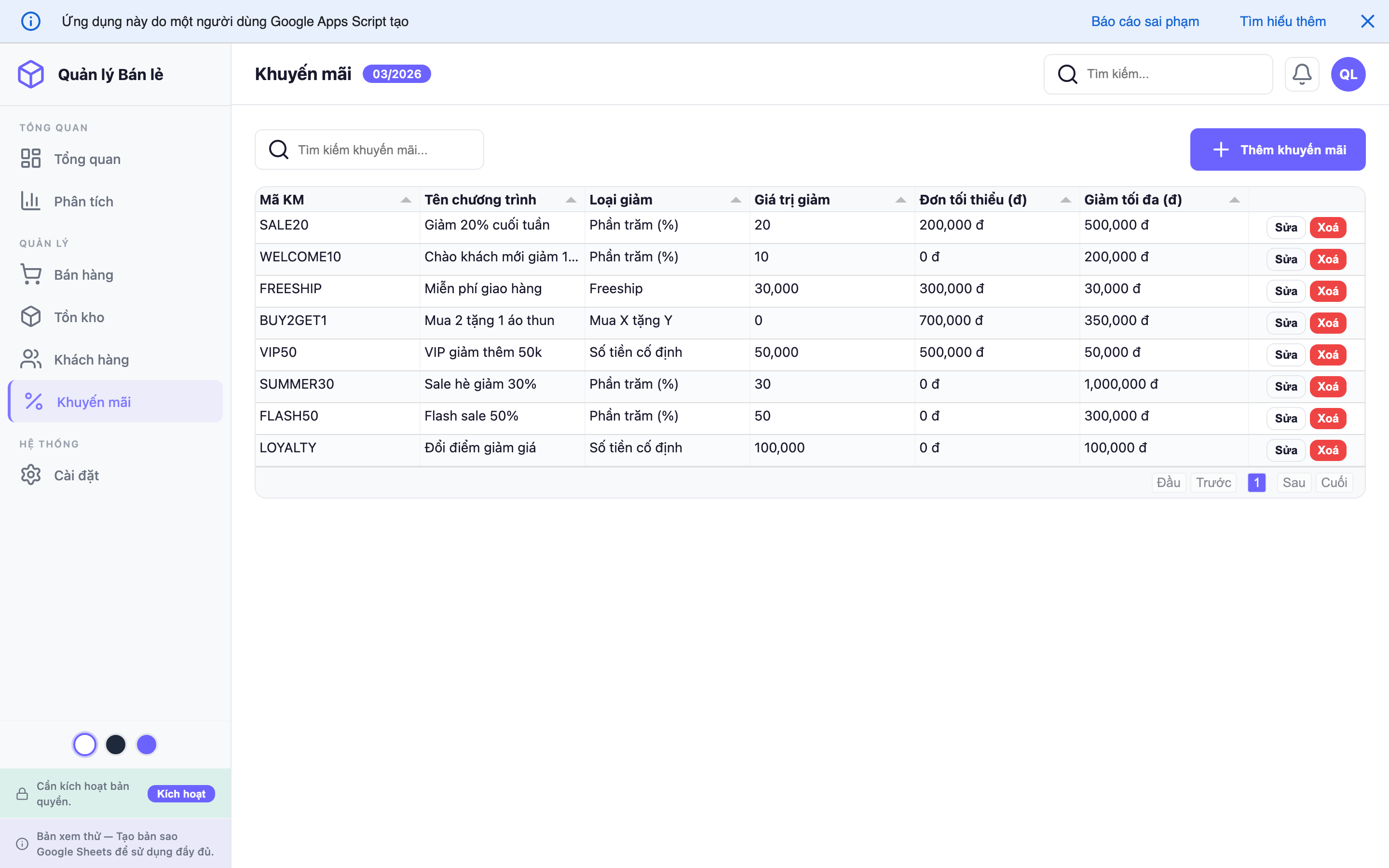The width and height of the screenshot is (1389, 868).
Task: Enable the purple theme circle
Action: click(x=146, y=744)
